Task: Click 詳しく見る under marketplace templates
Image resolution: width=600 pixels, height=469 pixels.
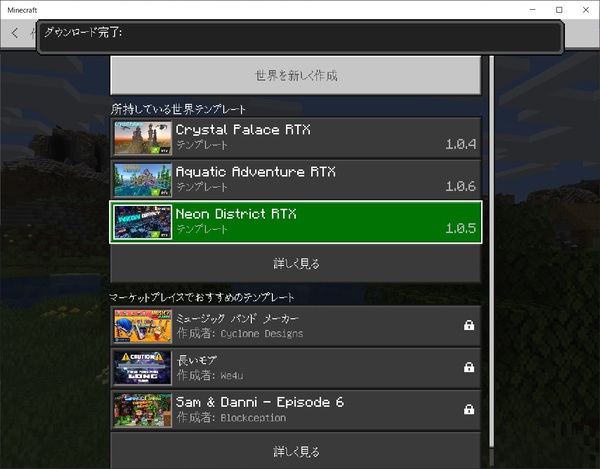Action: (x=296, y=451)
